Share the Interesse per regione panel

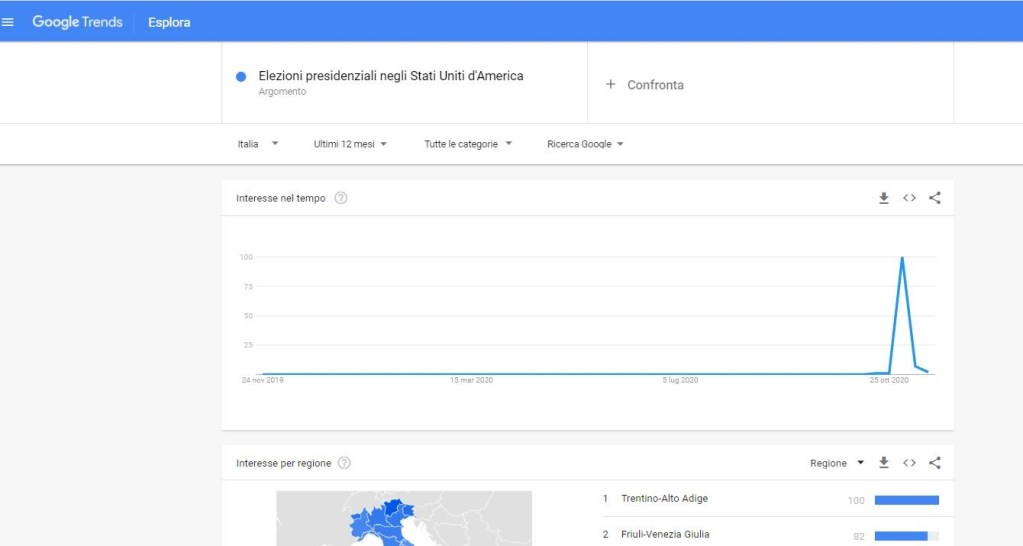coord(935,463)
